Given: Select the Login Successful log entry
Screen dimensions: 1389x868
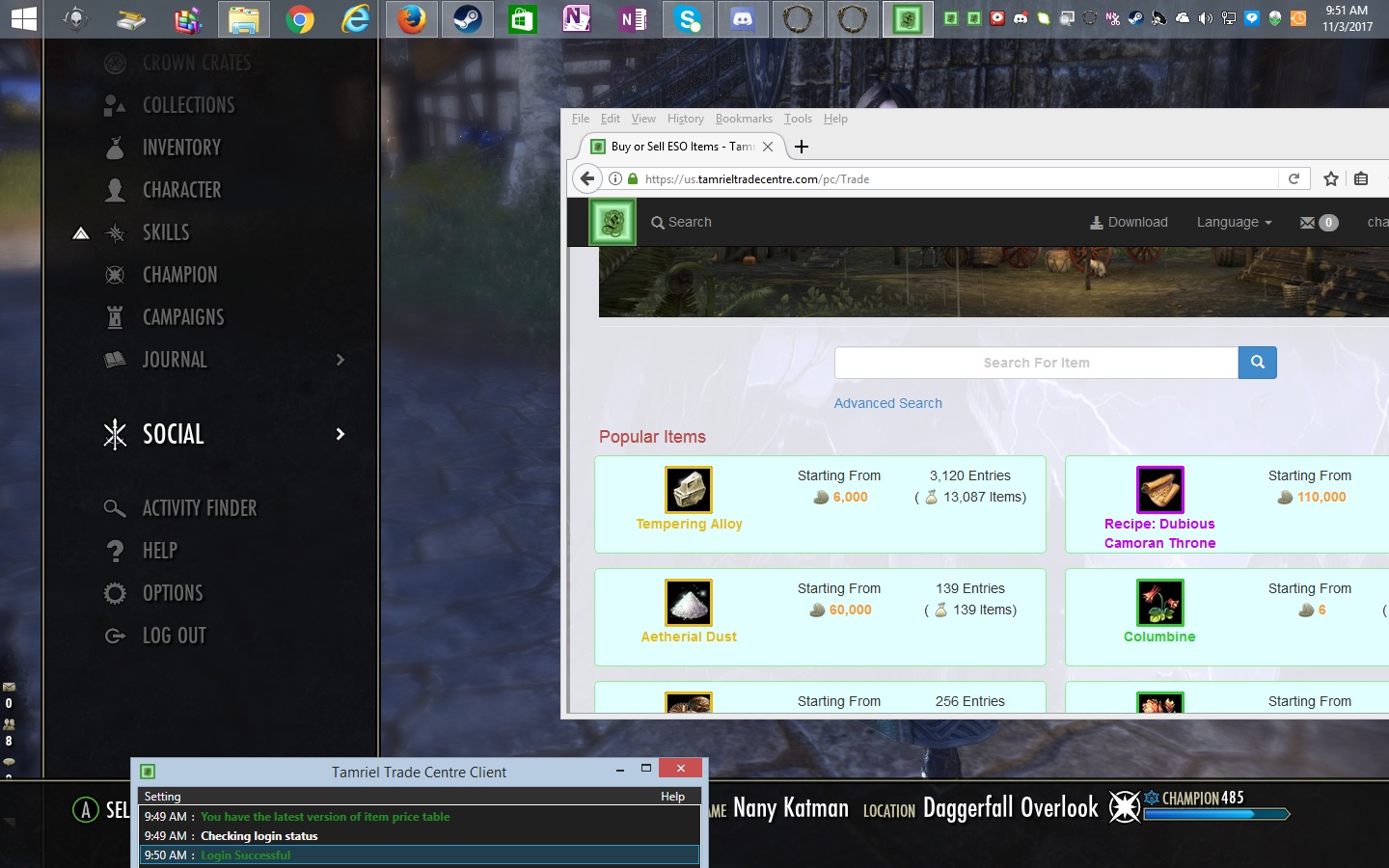Looking at the screenshot, I should (420, 855).
